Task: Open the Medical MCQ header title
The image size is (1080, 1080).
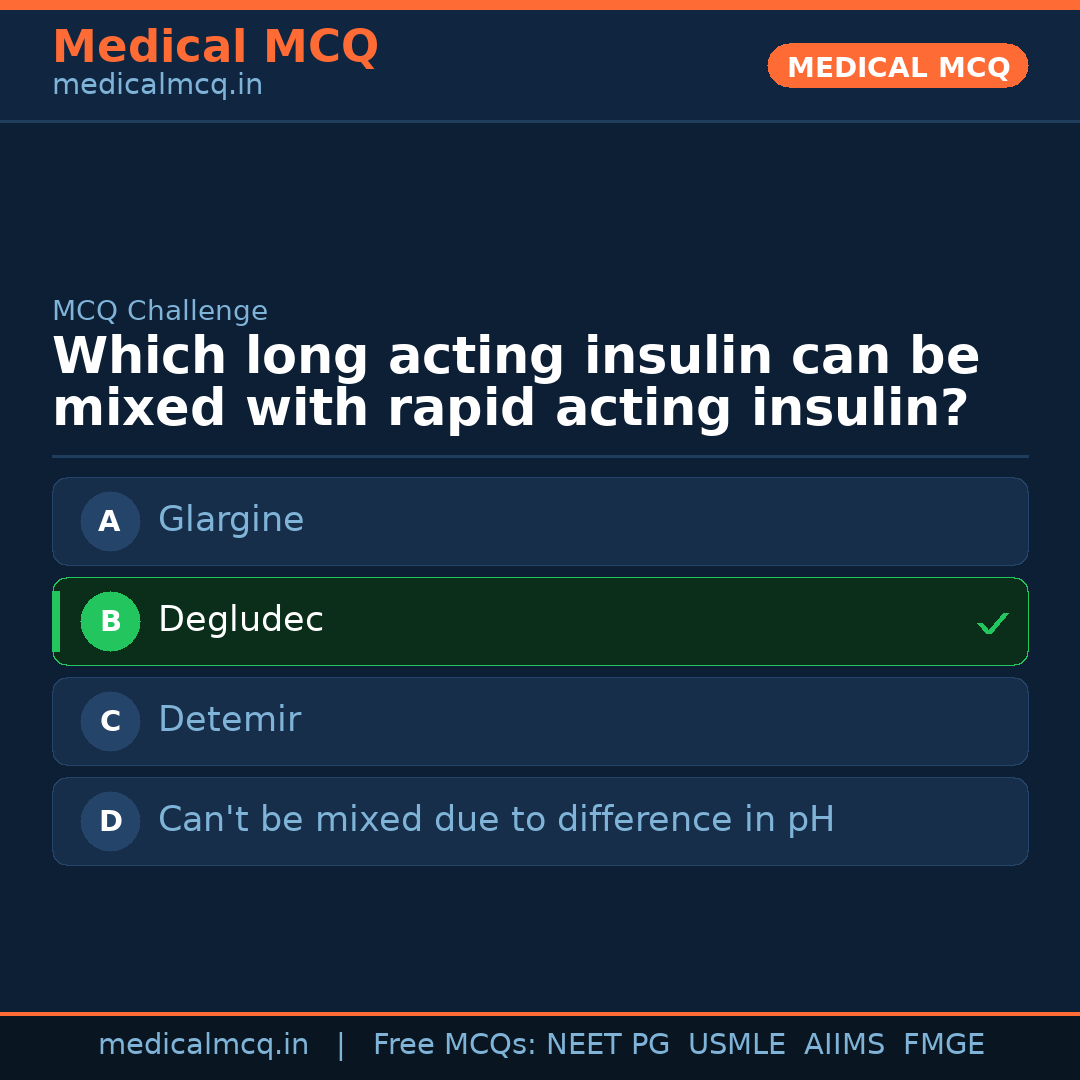Action: click(x=215, y=47)
